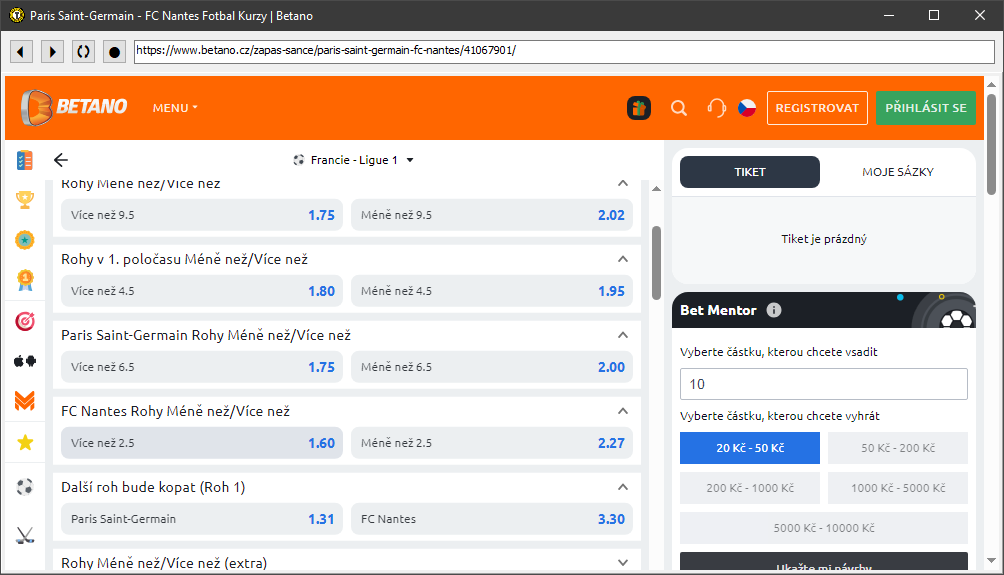
Task: Collapse Rohy v 1. poločasu market
Action: pyautogui.click(x=622, y=259)
